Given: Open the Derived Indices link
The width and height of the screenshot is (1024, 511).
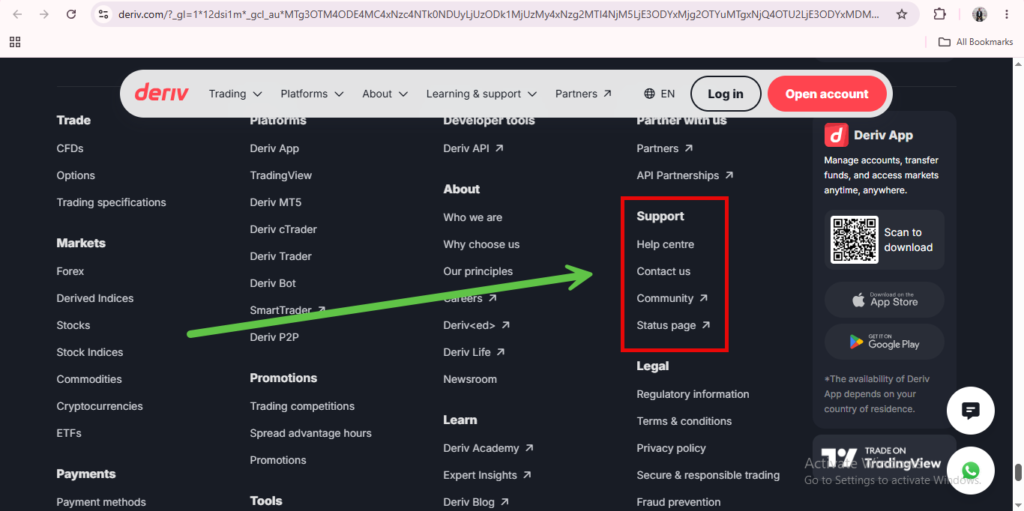Looking at the screenshot, I should [95, 298].
